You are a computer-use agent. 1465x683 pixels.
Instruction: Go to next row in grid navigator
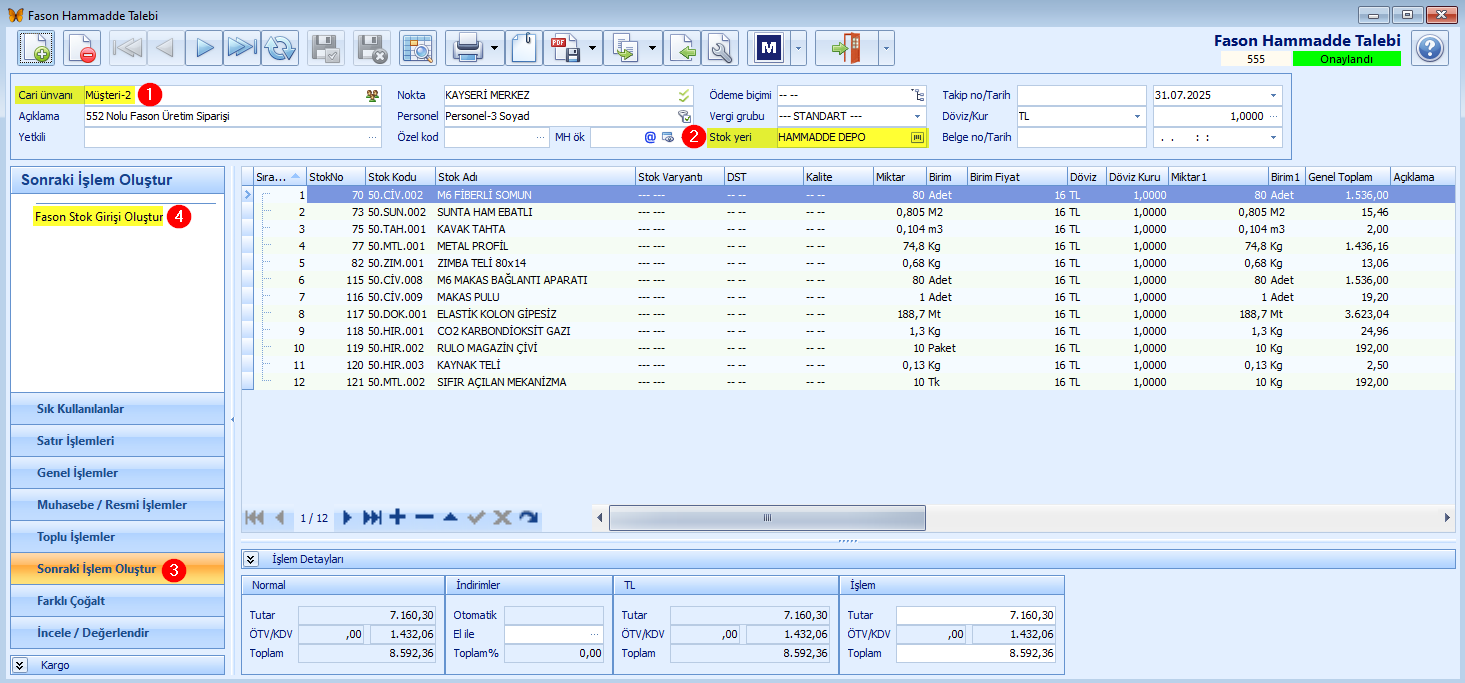[347, 517]
